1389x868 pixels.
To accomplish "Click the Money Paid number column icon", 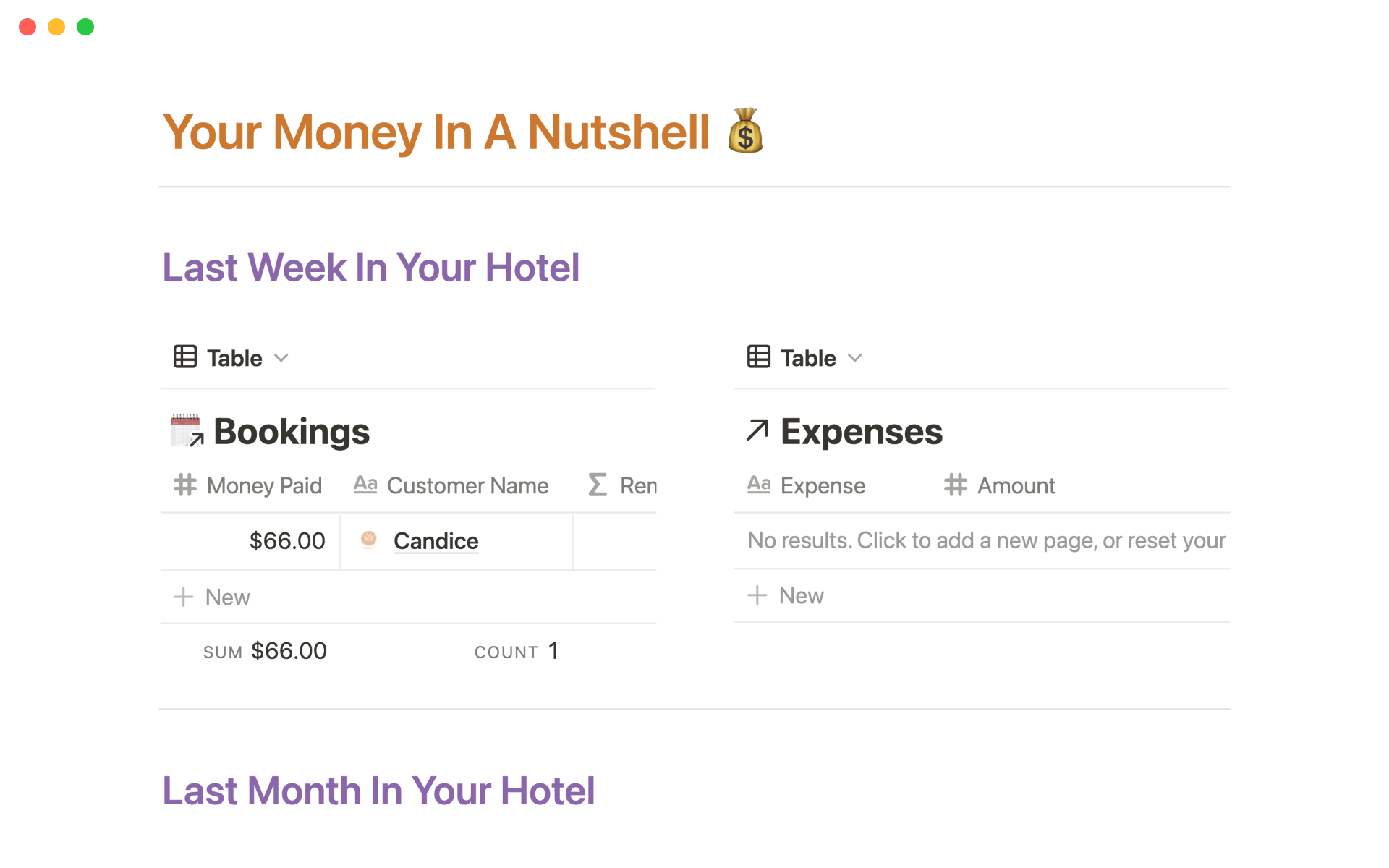I will (185, 485).
